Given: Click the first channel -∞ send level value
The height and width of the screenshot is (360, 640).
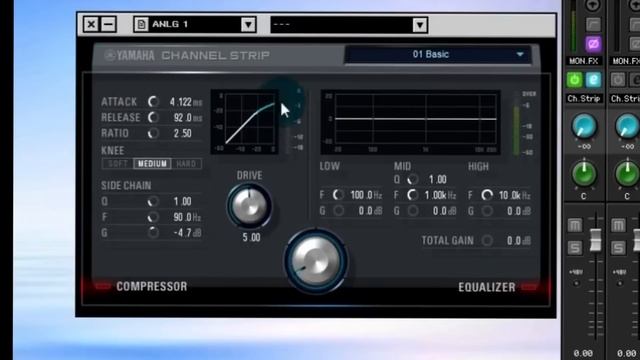Looking at the screenshot, I should 584,147.
